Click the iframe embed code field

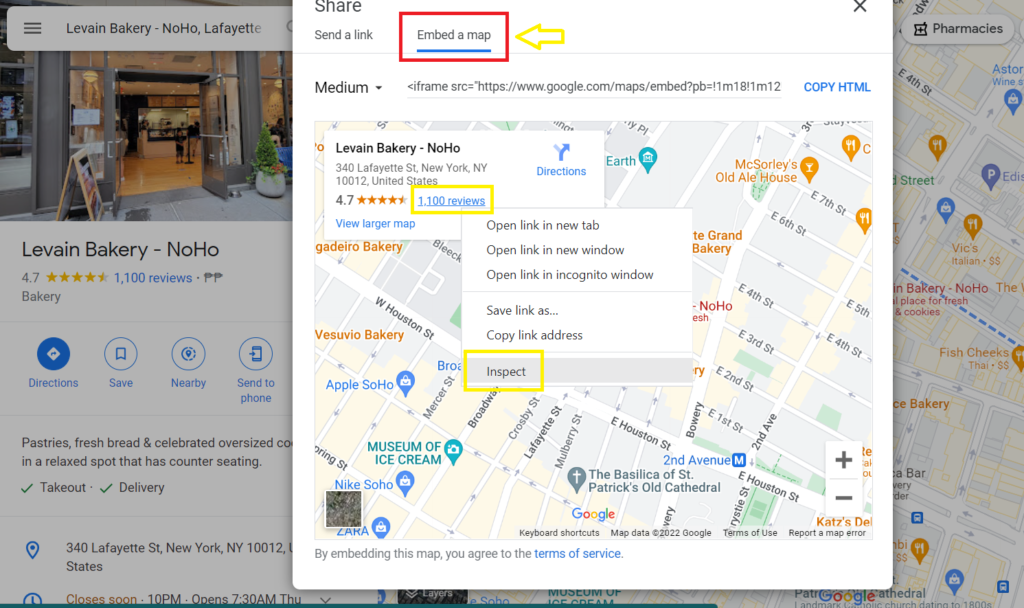(x=594, y=87)
